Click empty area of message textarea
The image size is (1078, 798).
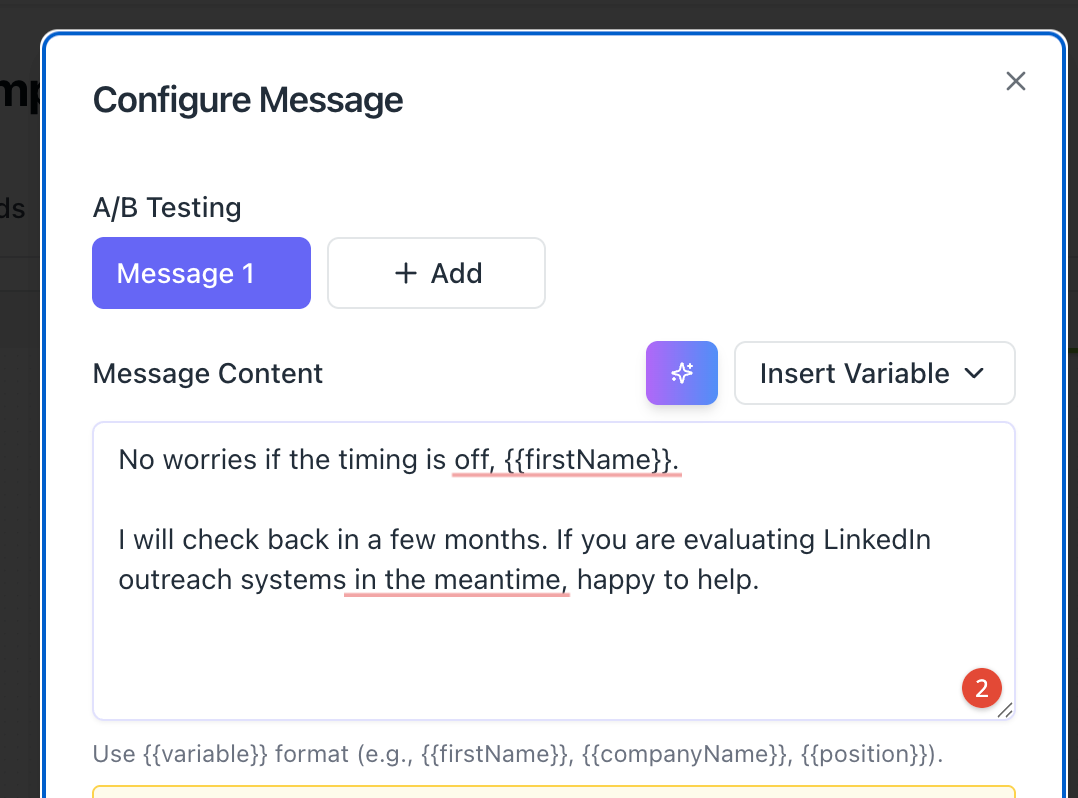[x=500, y=660]
